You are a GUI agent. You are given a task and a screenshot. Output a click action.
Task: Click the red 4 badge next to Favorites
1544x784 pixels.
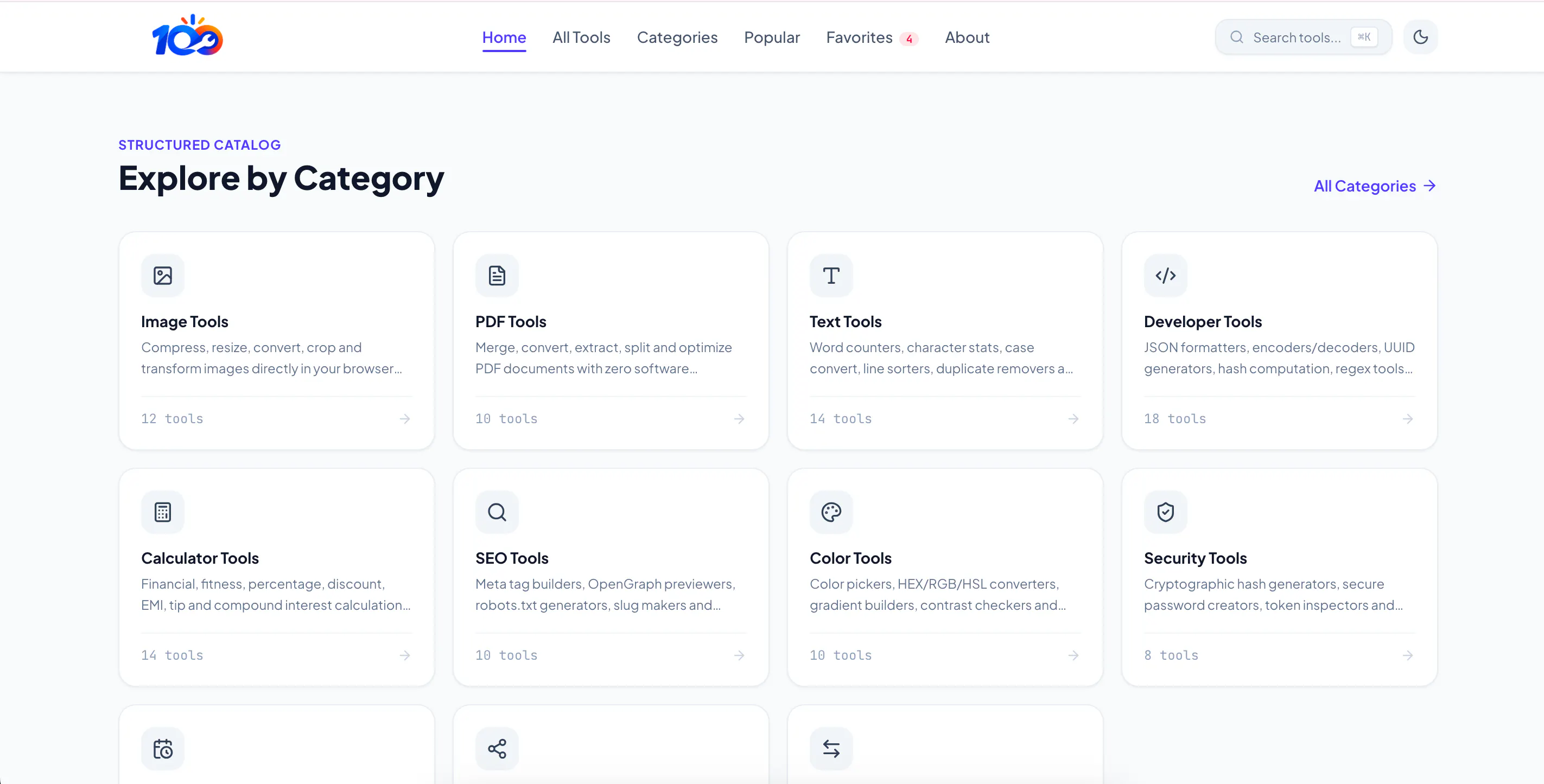tap(909, 39)
